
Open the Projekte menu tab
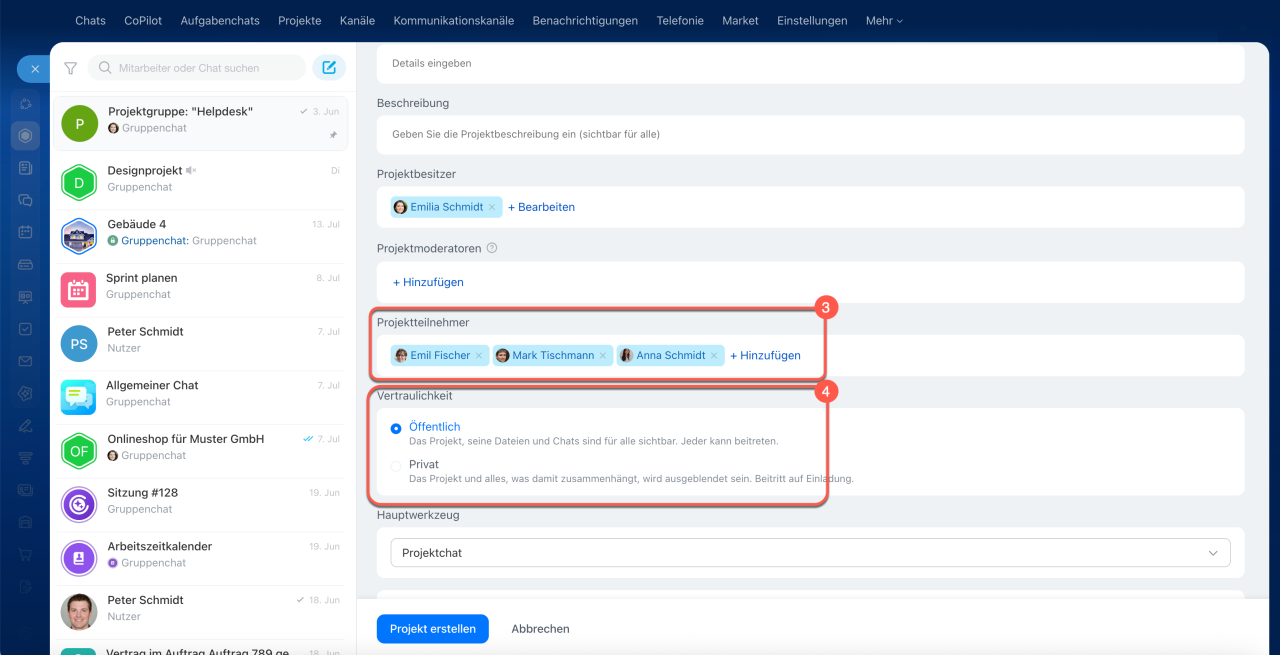tap(300, 20)
